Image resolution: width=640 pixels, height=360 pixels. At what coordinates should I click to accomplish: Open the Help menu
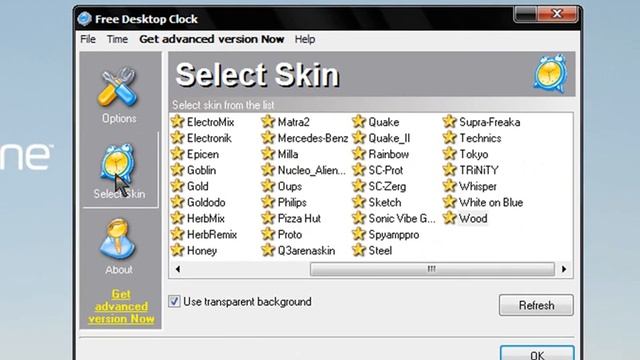click(x=305, y=39)
